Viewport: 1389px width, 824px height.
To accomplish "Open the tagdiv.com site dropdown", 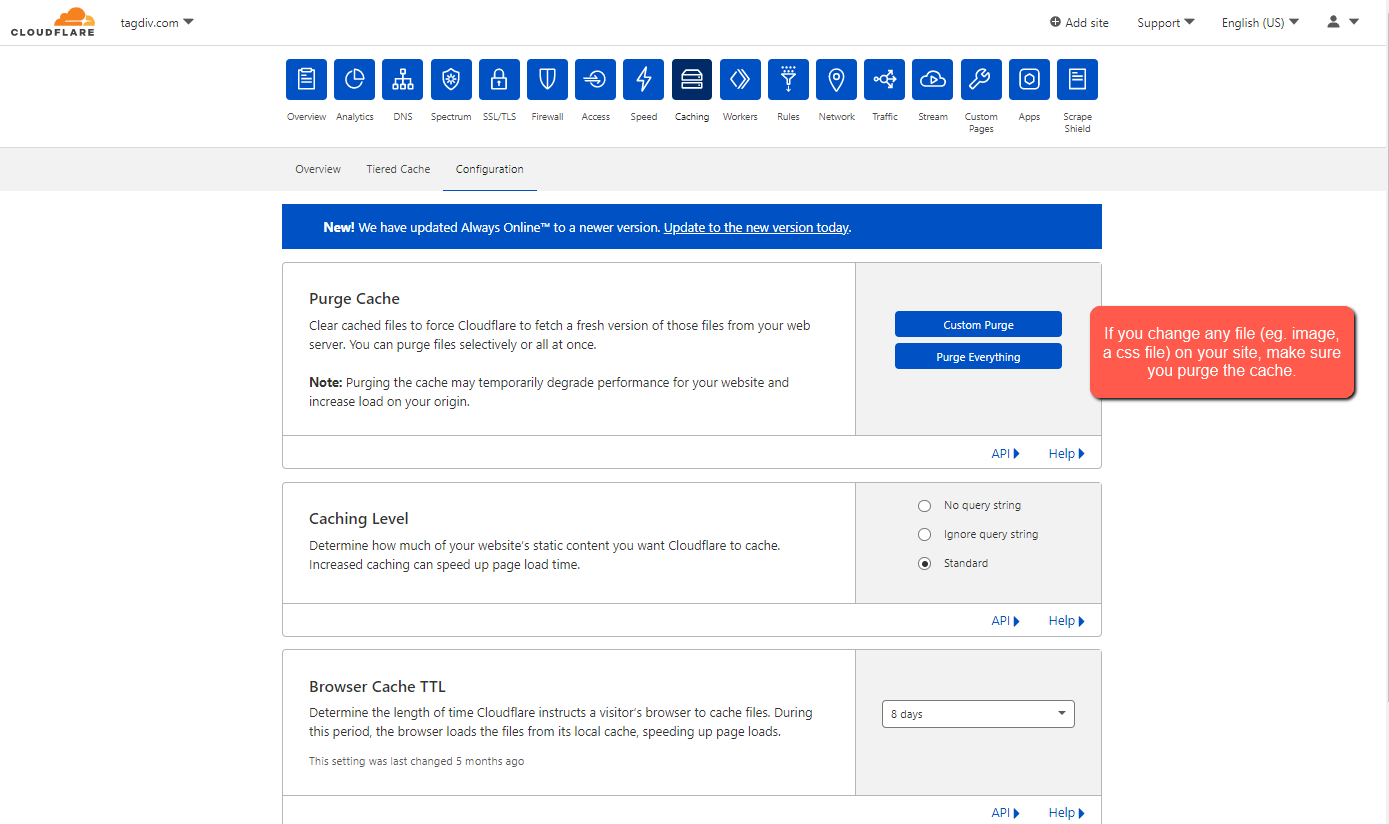I will pos(157,22).
